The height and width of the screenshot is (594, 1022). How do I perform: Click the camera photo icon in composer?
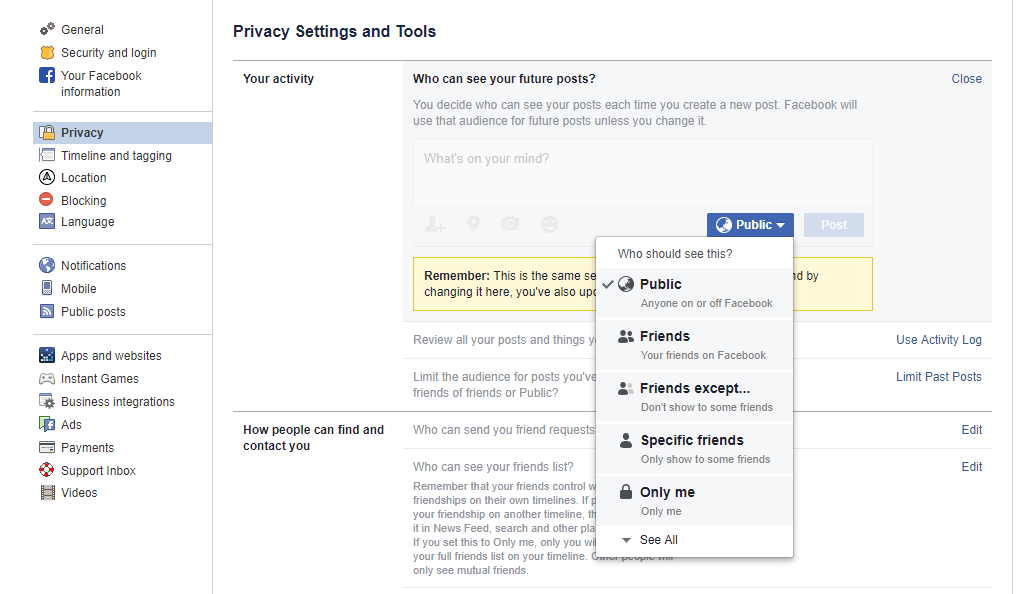click(510, 224)
